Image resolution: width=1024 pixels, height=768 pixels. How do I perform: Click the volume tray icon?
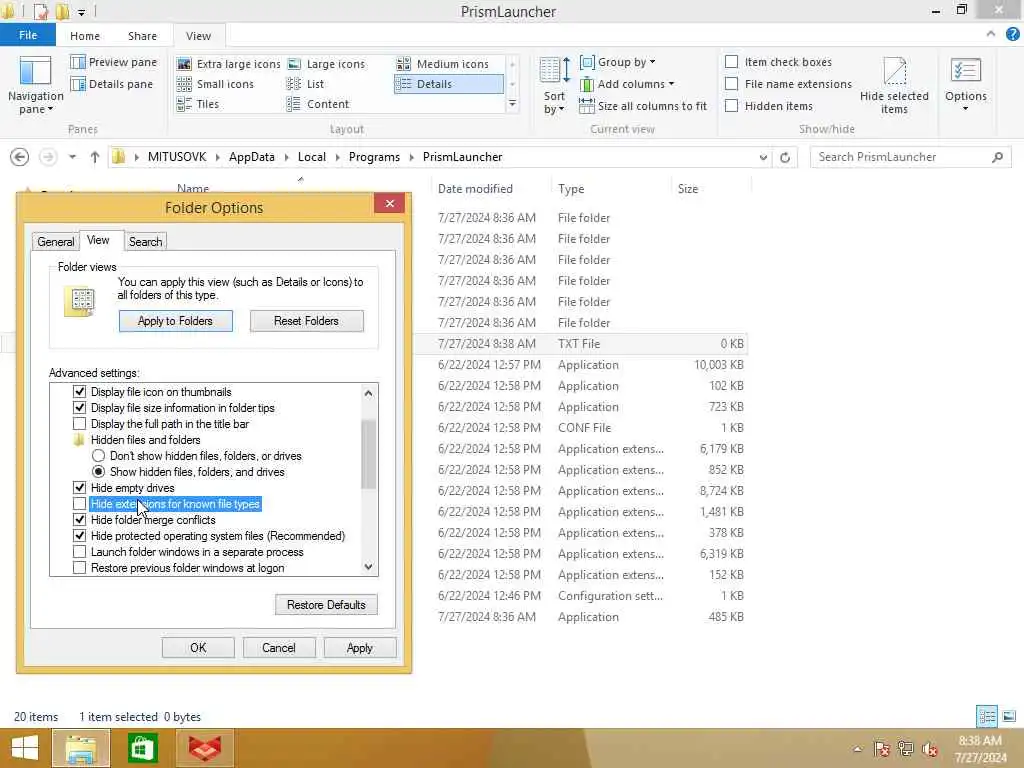point(930,749)
